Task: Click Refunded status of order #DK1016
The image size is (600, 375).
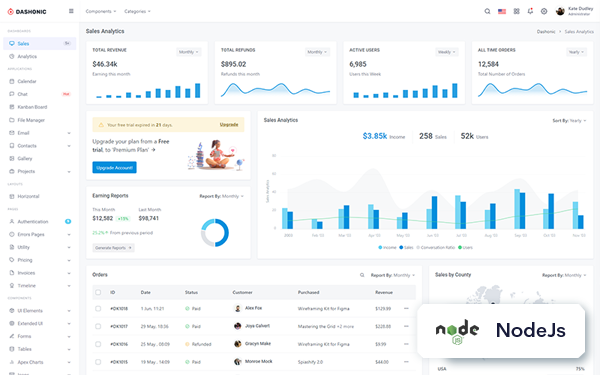Action: [198, 344]
